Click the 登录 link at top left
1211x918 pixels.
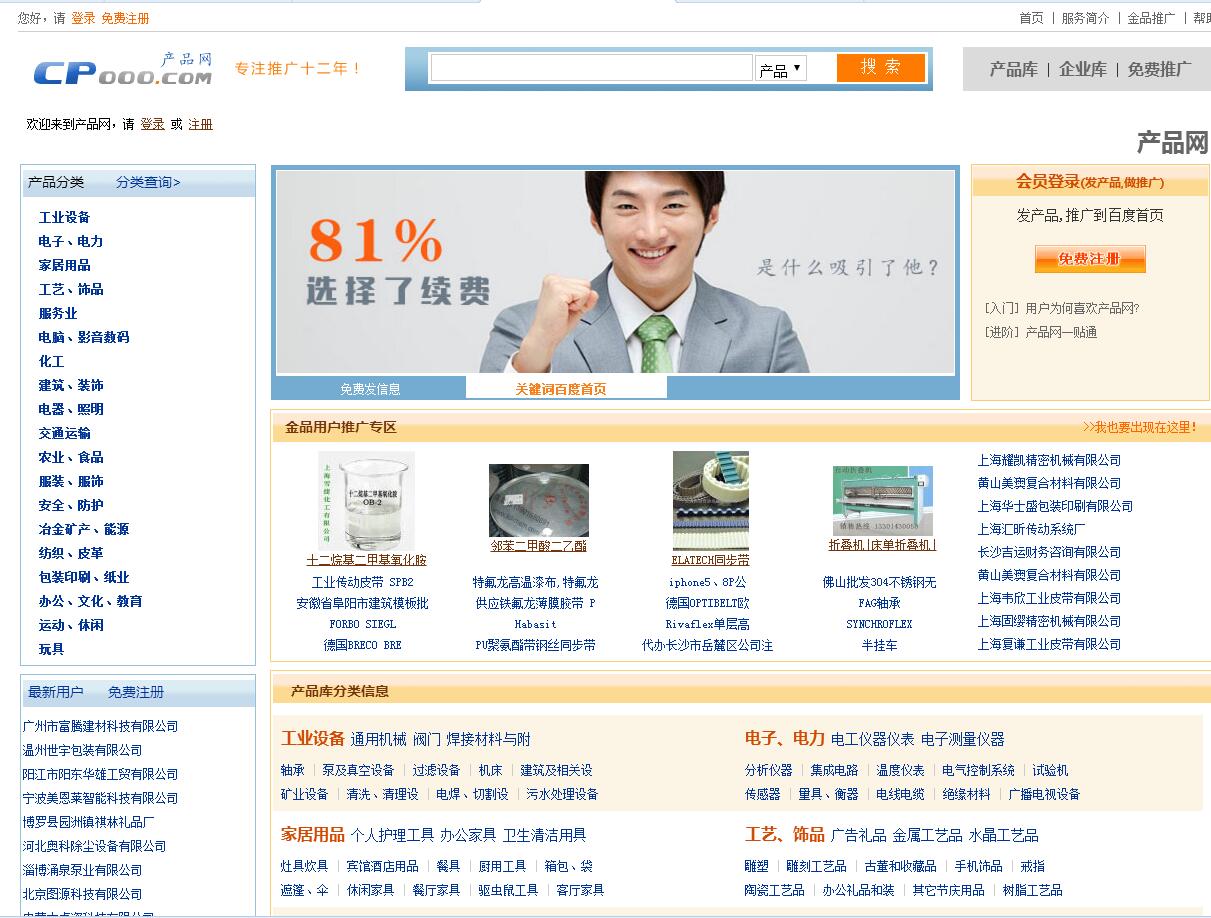click(83, 18)
